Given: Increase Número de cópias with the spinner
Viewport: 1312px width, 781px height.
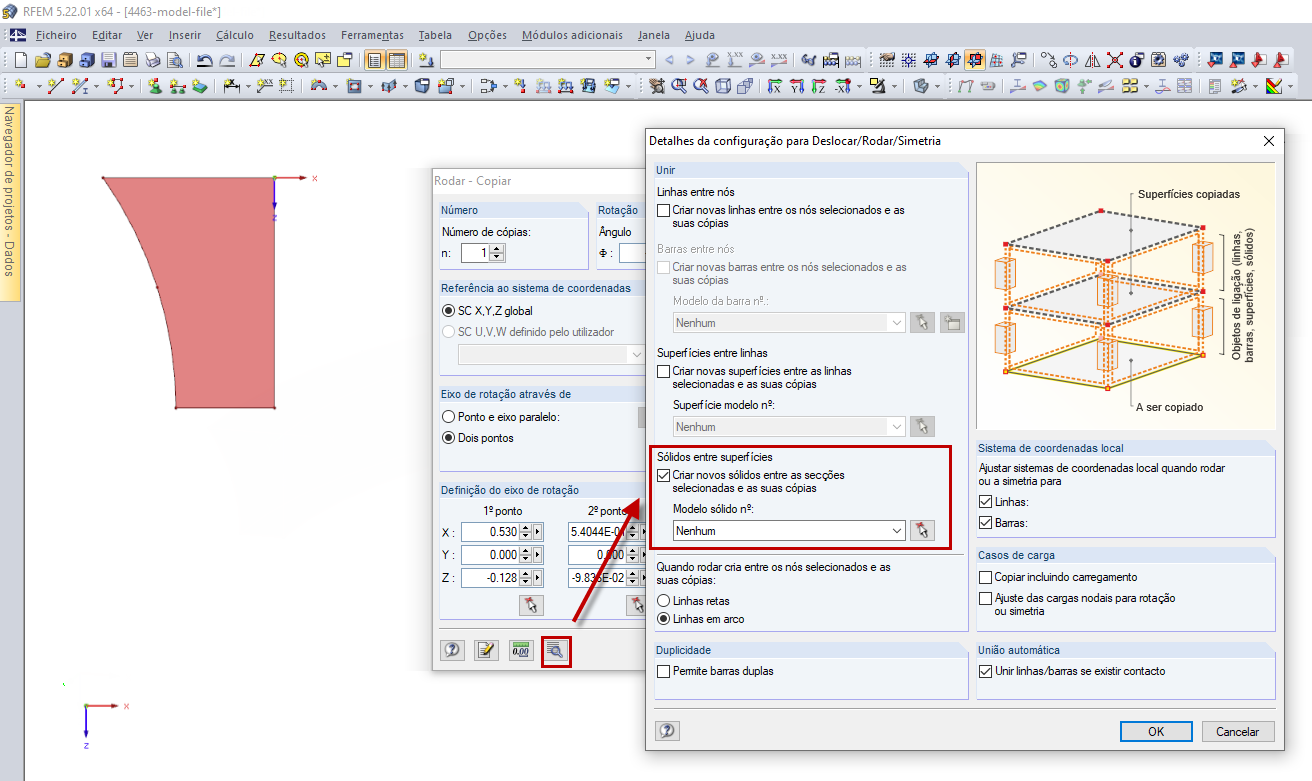Looking at the screenshot, I should pos(497,249).
